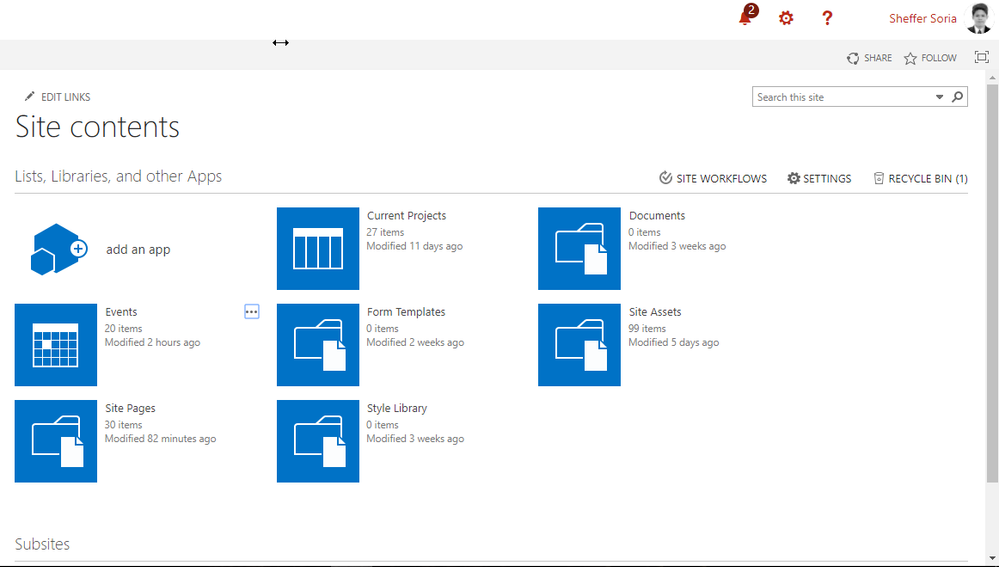Click the Documents title link
999x567 pixels.
[657, 215]
